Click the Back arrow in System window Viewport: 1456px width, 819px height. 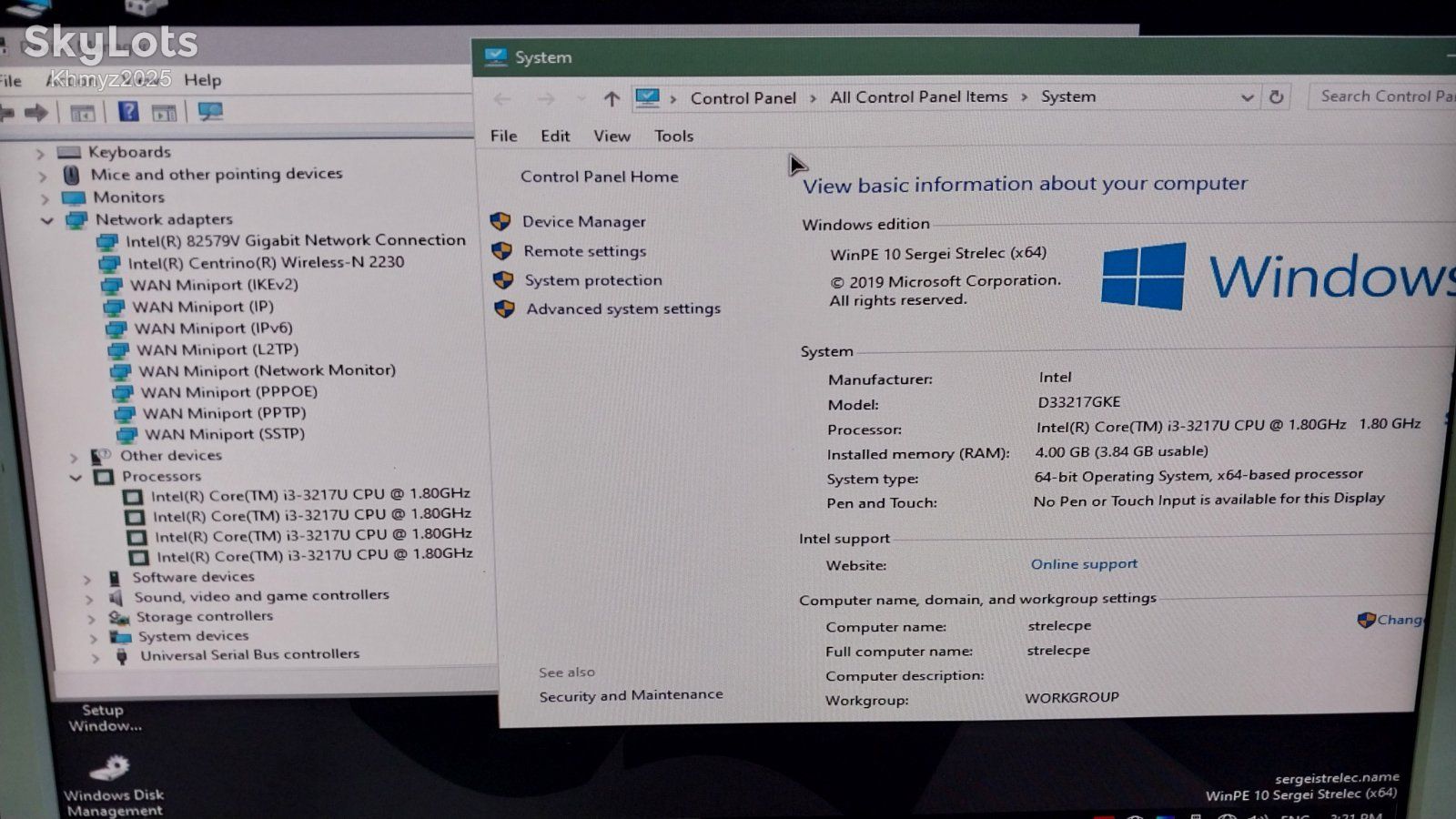pyautogui.click(x=501, y=99)
